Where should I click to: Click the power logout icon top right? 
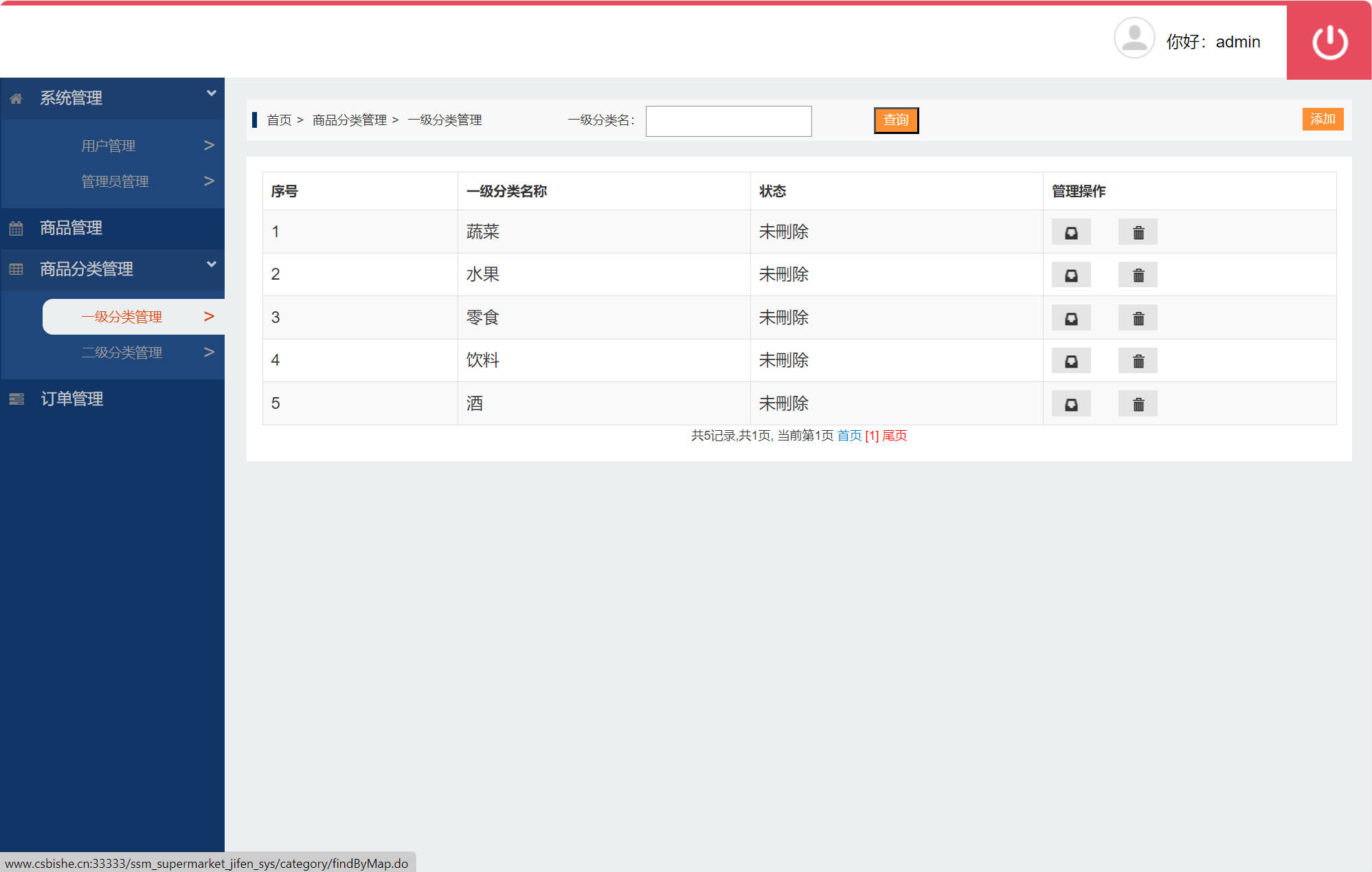(1328, 41)
